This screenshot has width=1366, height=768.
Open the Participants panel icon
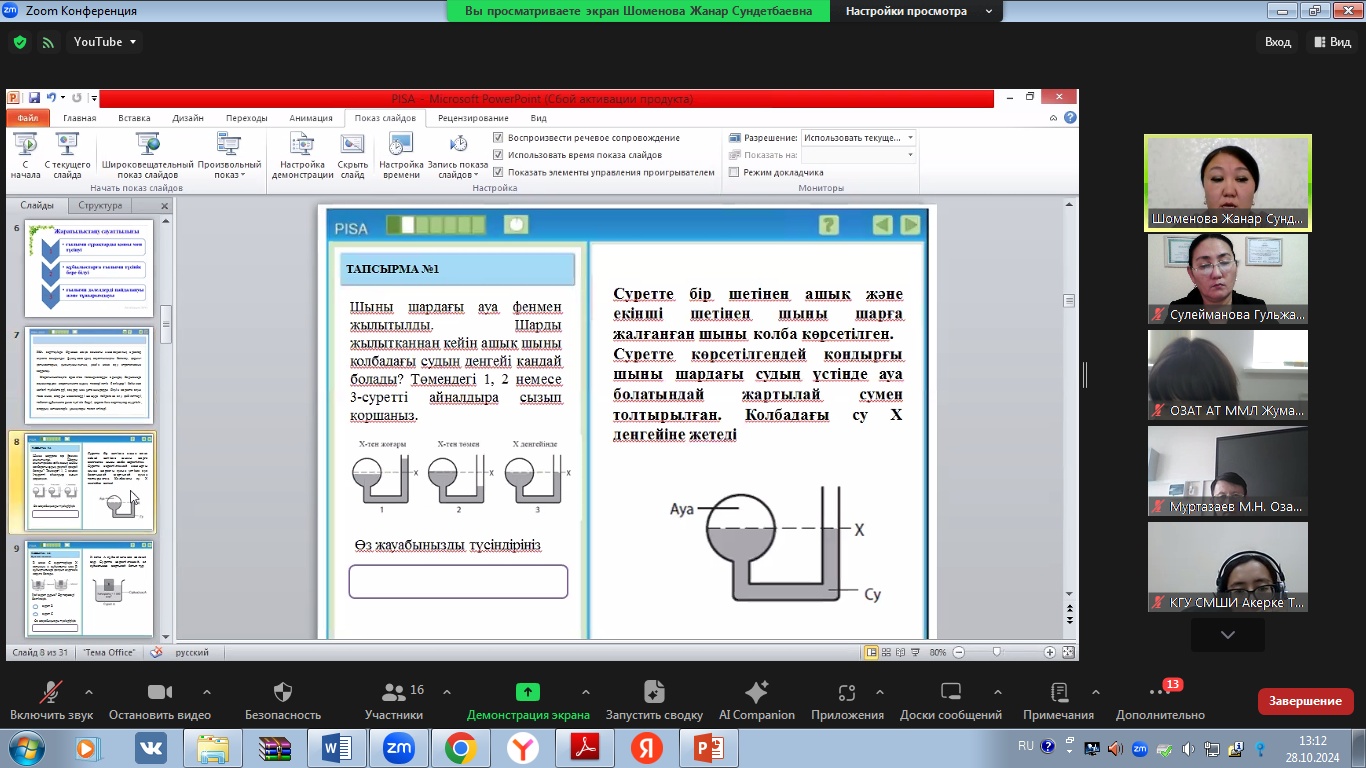click(394, 692)
